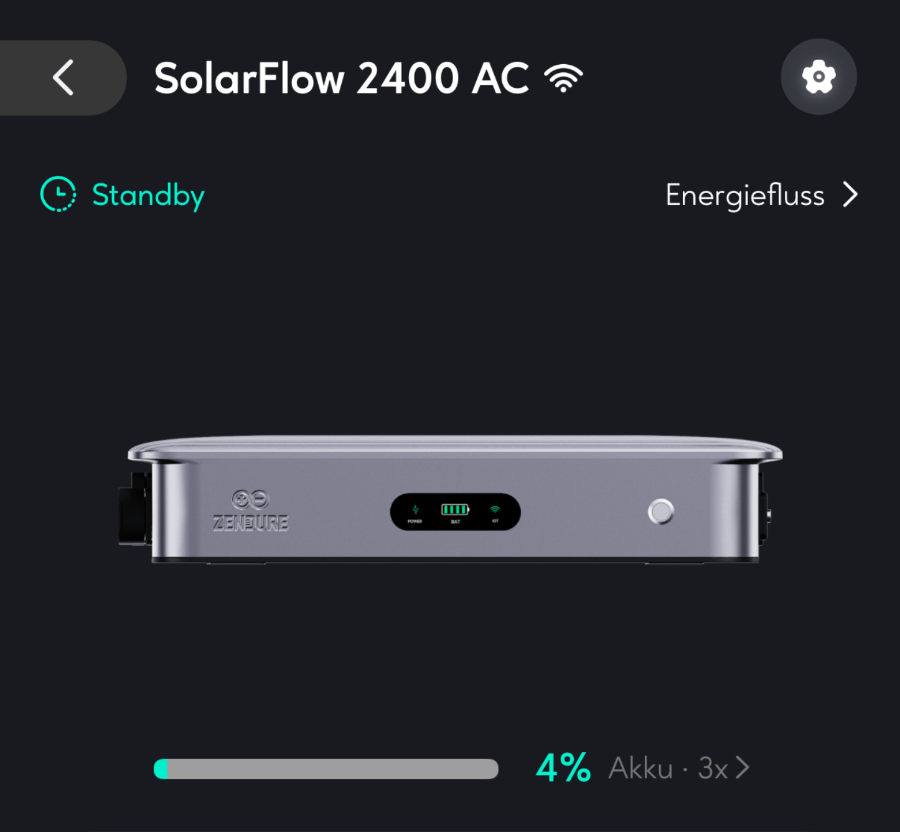Tap the Wi-Fi signal icon beside title

[x=563, y=78]
